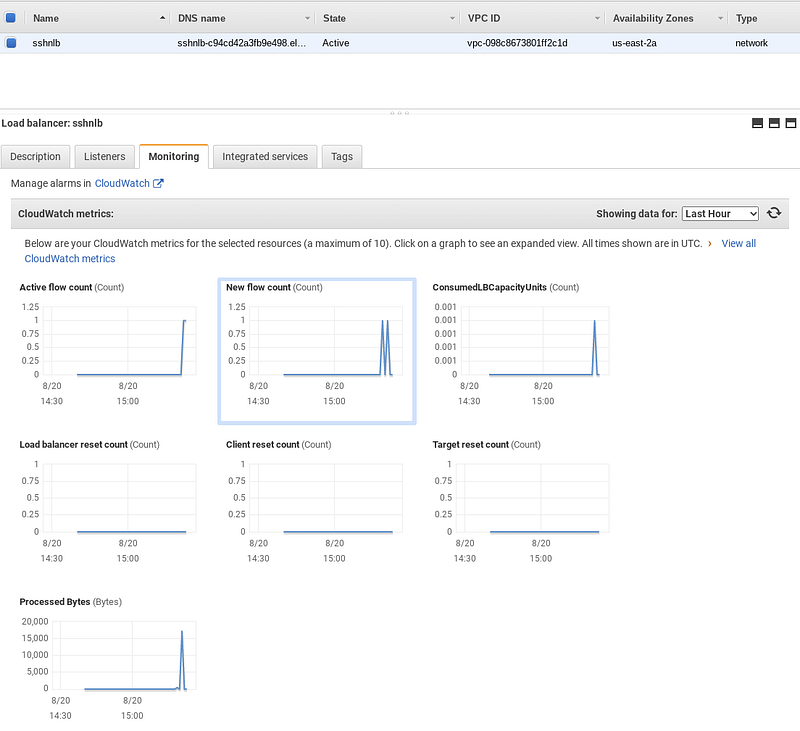Image resolution: width=800 pixels, height=731 pixels.
Task: Open the Integrated services tab
Action: pyautogui.click(x=265, y=157)
